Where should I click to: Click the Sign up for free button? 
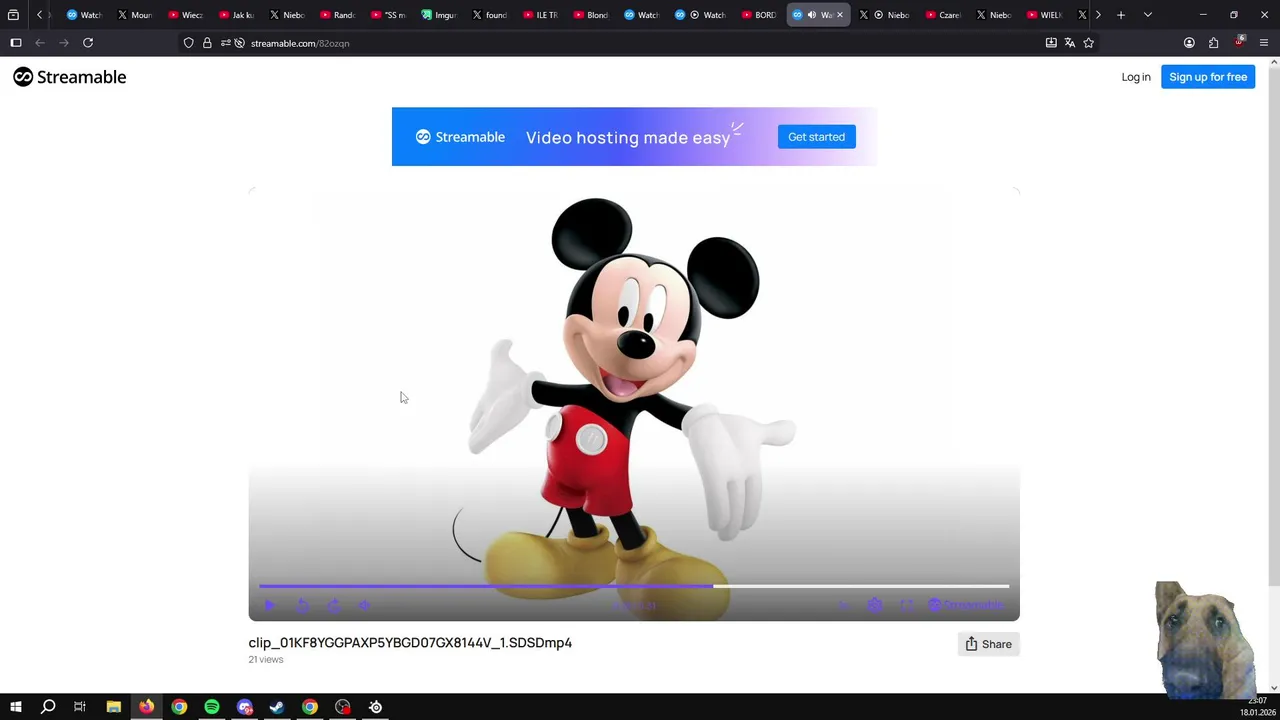[1208, 77]
